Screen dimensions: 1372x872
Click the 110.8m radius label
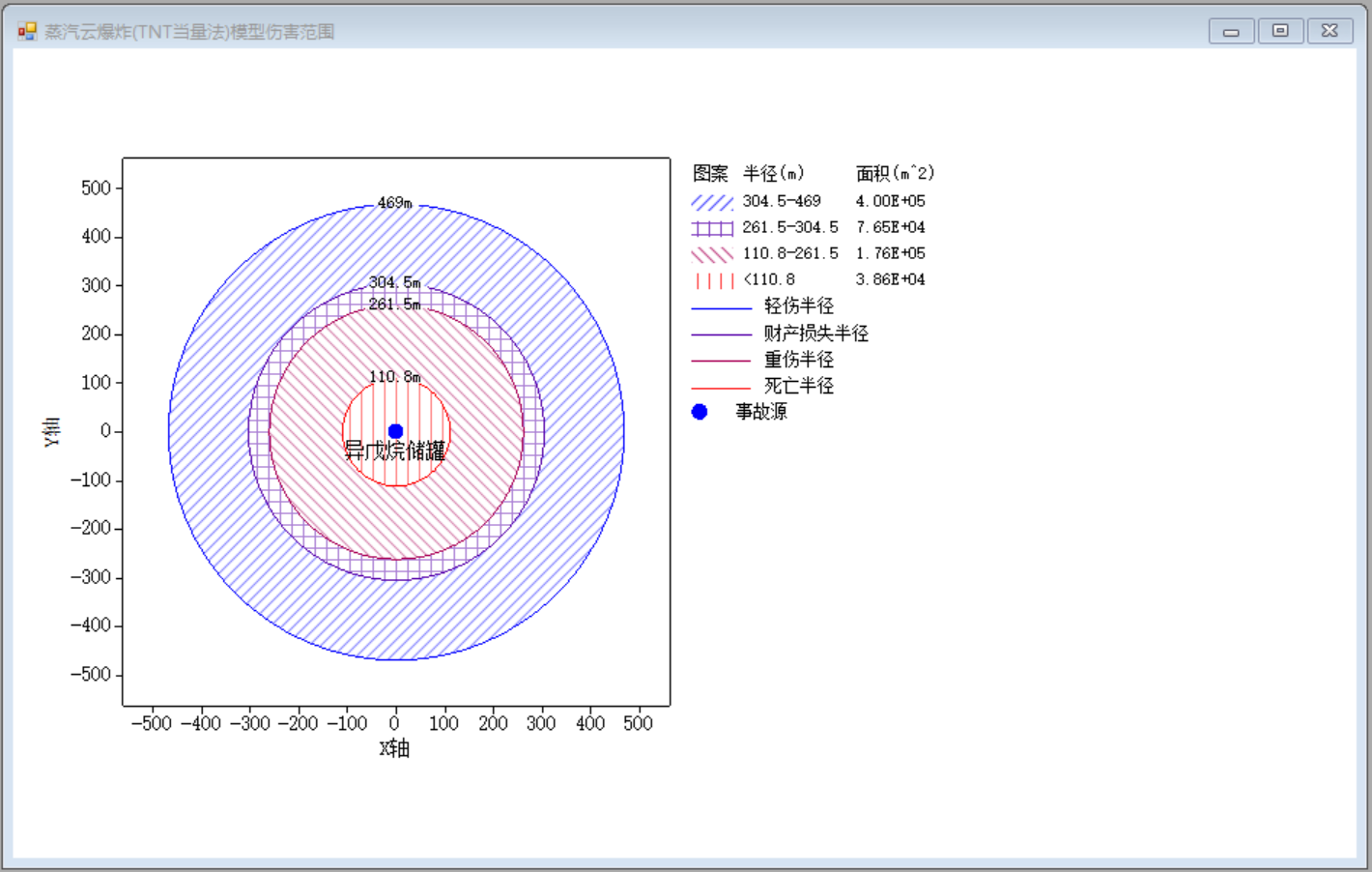394,377
